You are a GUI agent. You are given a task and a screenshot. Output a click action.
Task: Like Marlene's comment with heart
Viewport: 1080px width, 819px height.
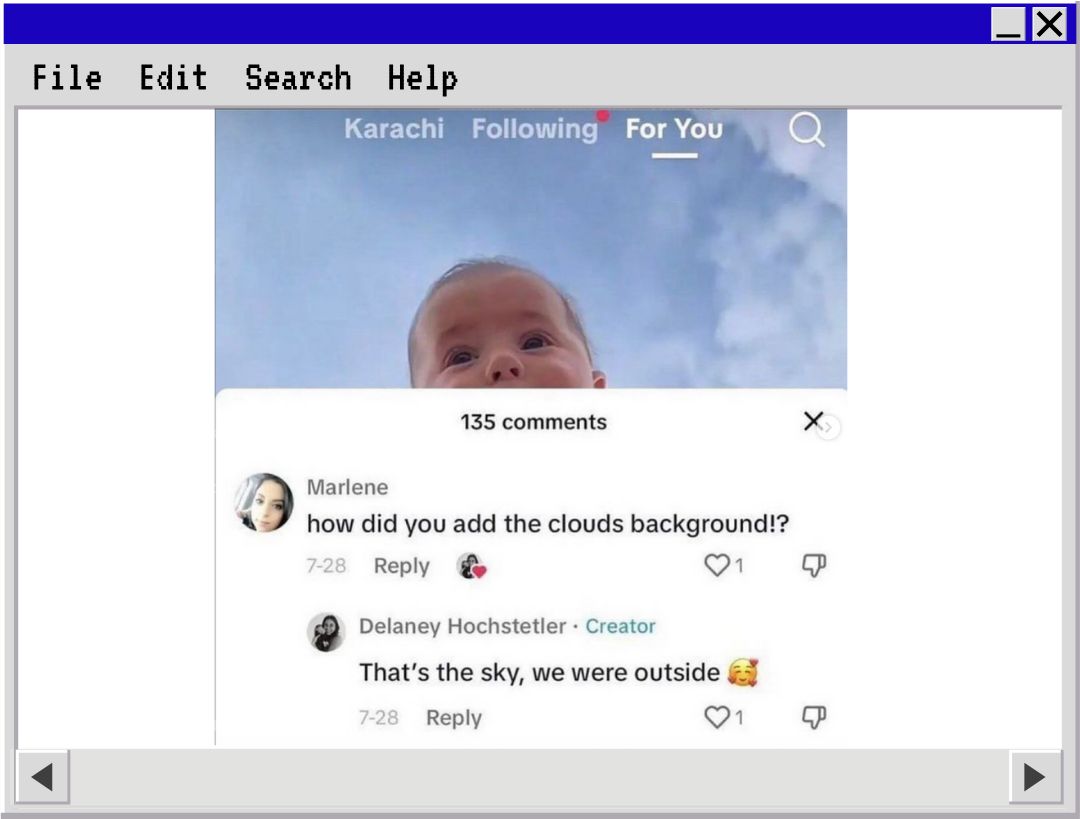[x=717, y=565]
